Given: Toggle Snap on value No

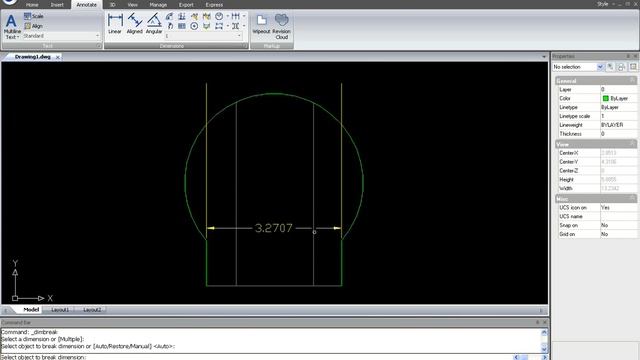Looking at the screenshot, I should 618,225.
